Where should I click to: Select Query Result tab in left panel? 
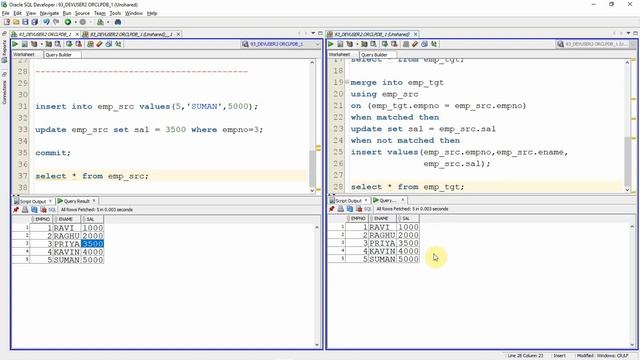[x=76, y=201]
